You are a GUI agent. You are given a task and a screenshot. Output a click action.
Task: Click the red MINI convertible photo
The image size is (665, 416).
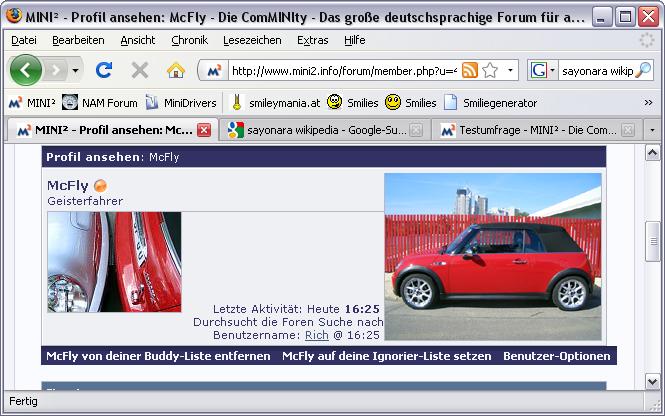click(493, 256)
